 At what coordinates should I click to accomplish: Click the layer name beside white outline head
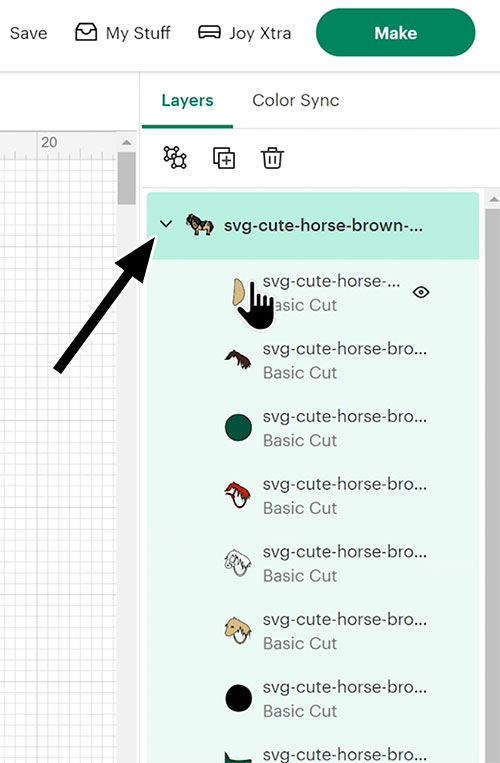tap(345, 551)
